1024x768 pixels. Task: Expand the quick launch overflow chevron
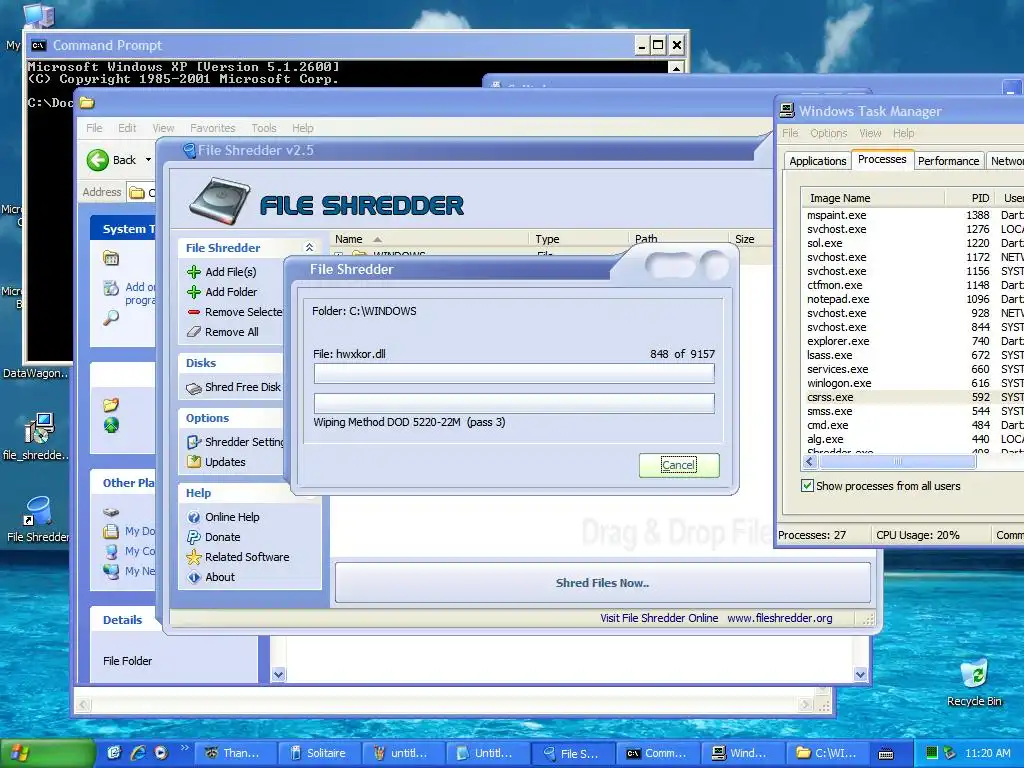[184, 748]
